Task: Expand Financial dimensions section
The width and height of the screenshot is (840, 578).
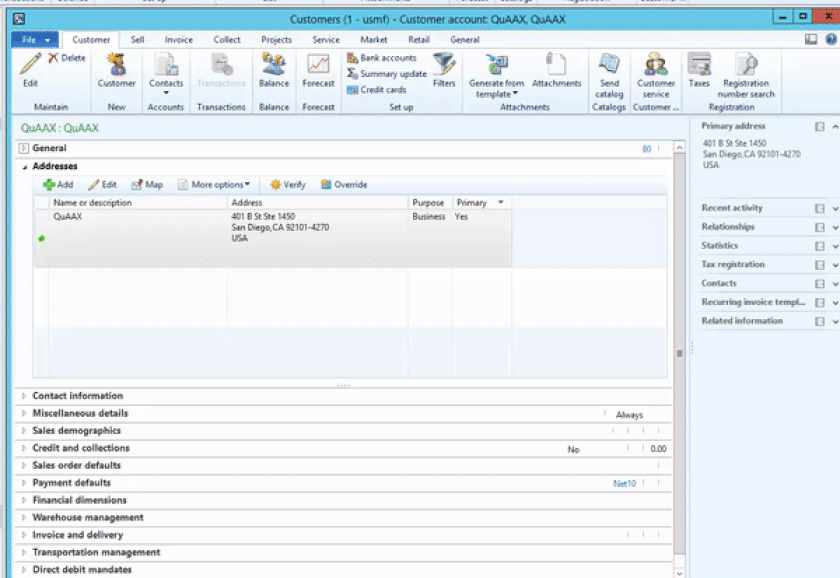Action: (x=24, y=500)
